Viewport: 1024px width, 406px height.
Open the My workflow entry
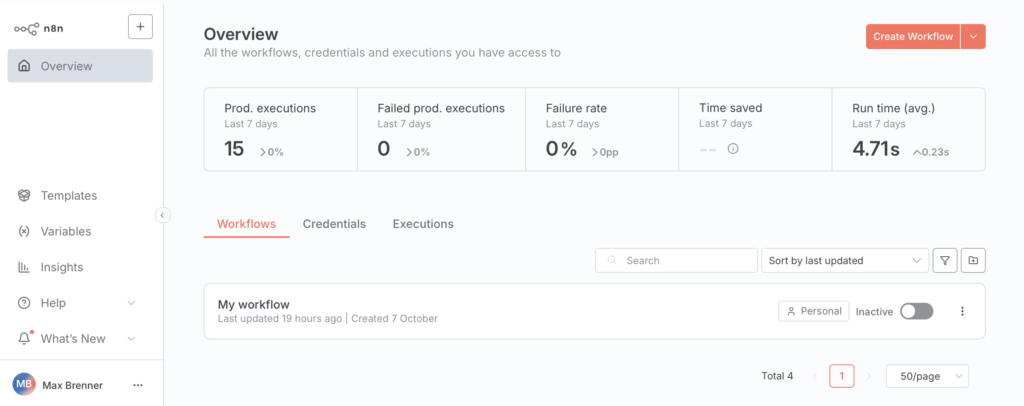pyautogui.click(x=253, y=304)
